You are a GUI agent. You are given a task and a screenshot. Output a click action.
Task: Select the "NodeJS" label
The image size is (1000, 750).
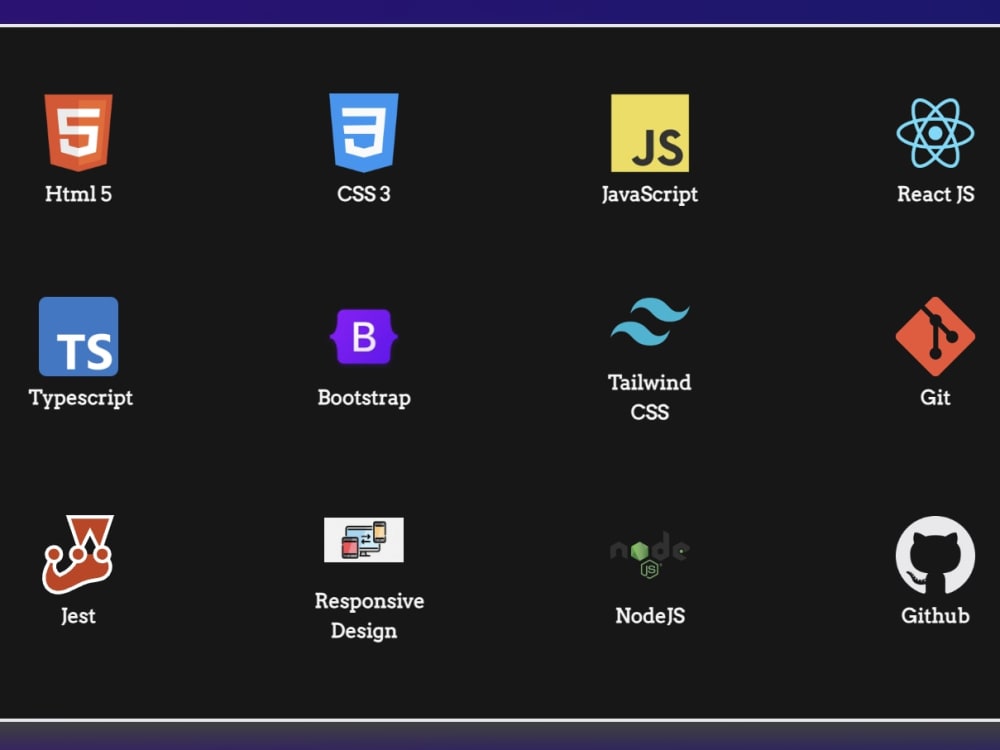click(x=650, y=616)
